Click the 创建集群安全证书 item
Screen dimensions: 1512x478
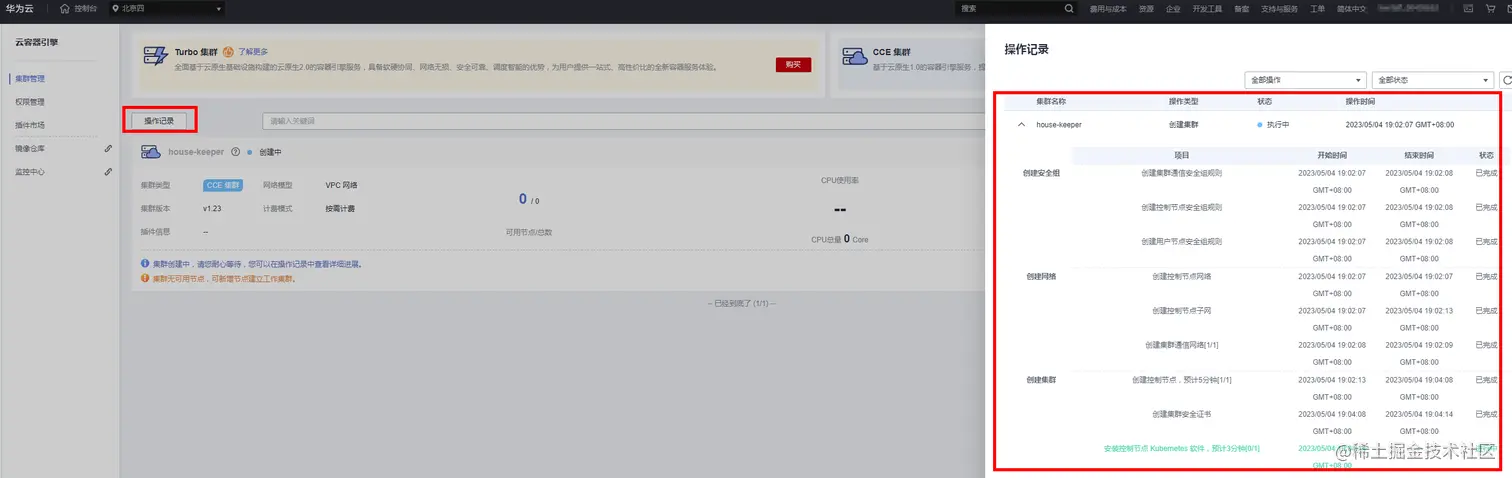pos(1181,413)
